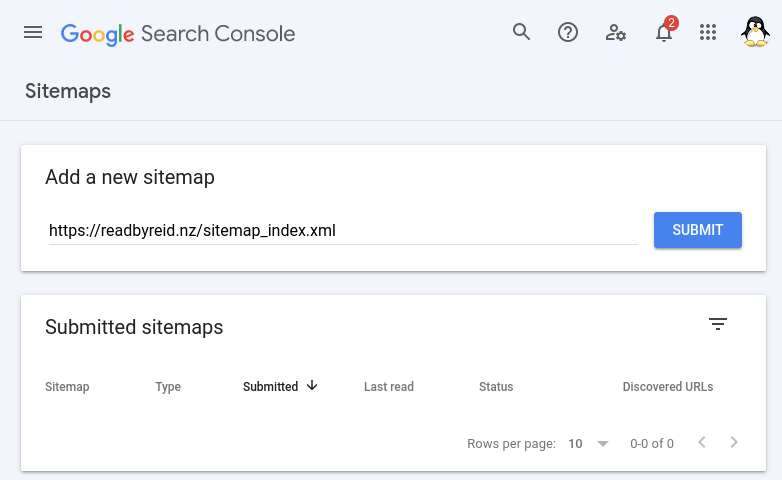This screenshot has width=782, height=480.
Task: Click the 'Add a new sitemap' heading
Action: click(130, 177)
